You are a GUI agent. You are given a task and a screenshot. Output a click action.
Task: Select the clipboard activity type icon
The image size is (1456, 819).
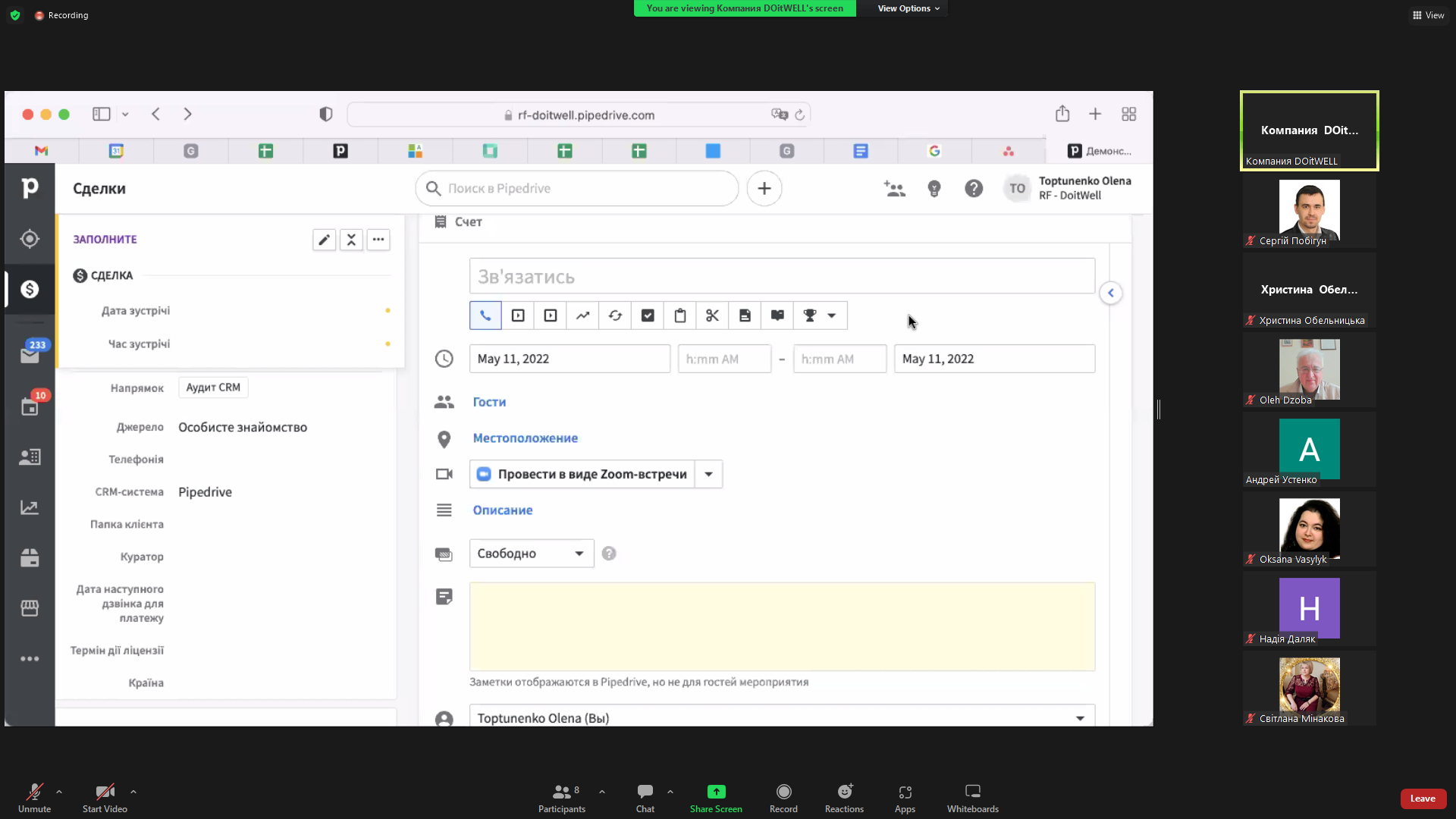680,315
